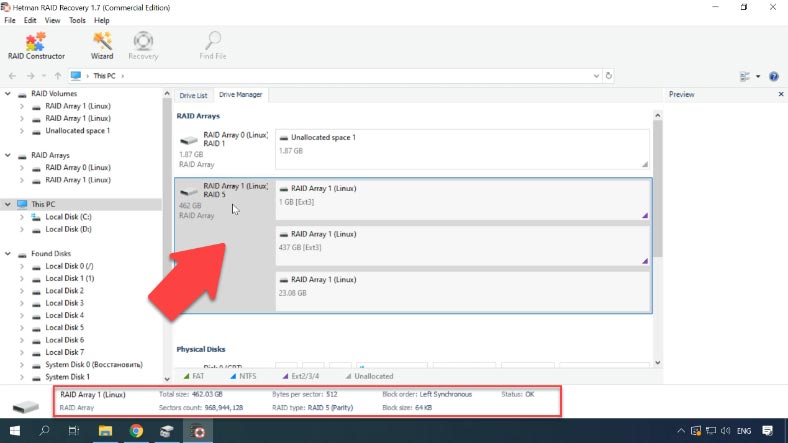Go forward with the navigation arrow

coord(31,76)
